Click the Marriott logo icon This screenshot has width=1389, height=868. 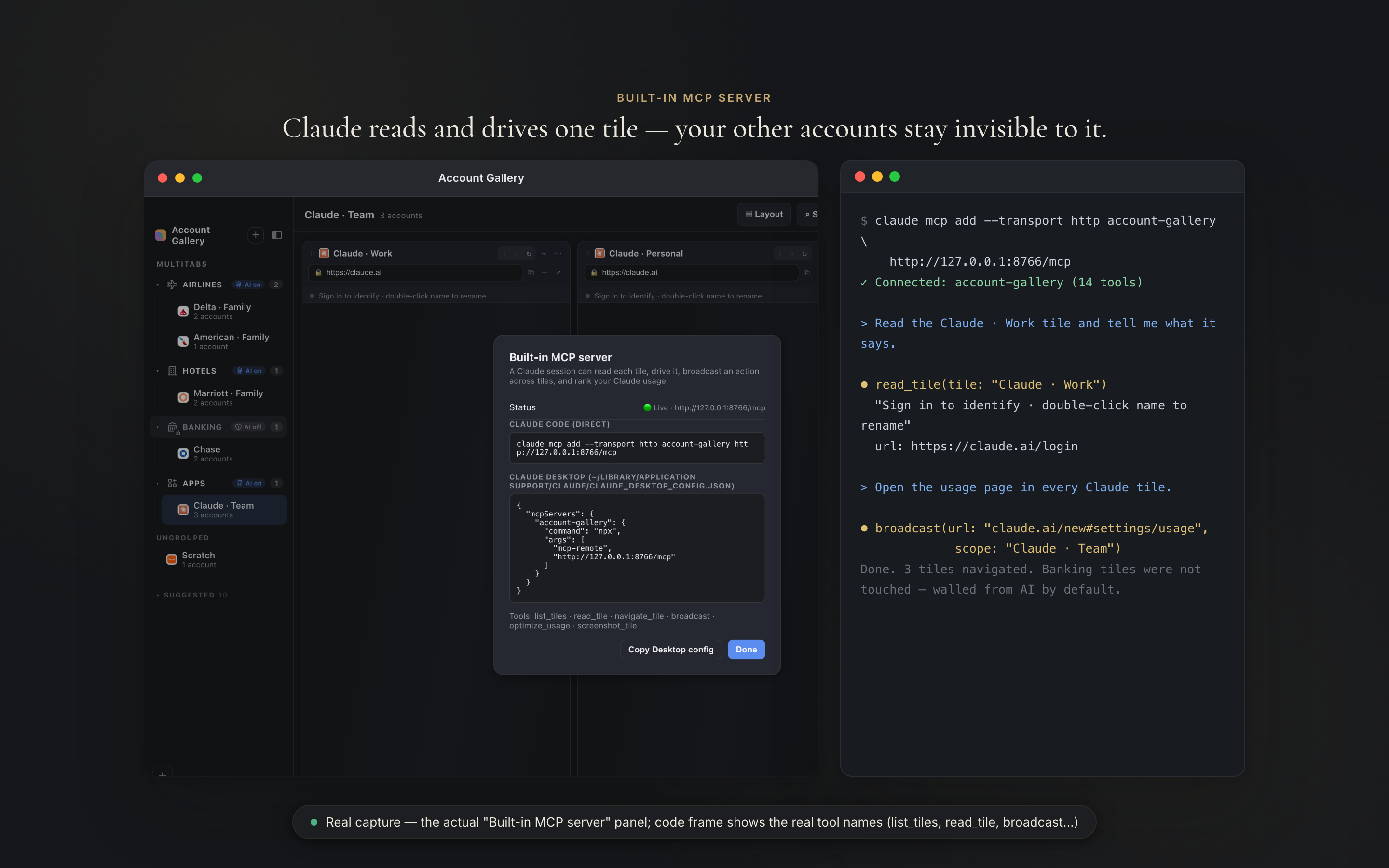[183, 397]
